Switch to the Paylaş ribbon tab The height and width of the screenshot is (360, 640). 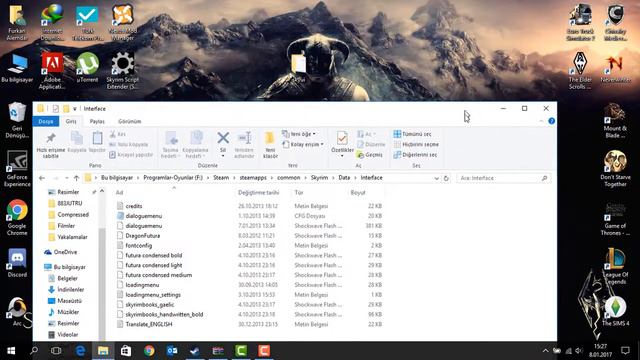[97, 121]
